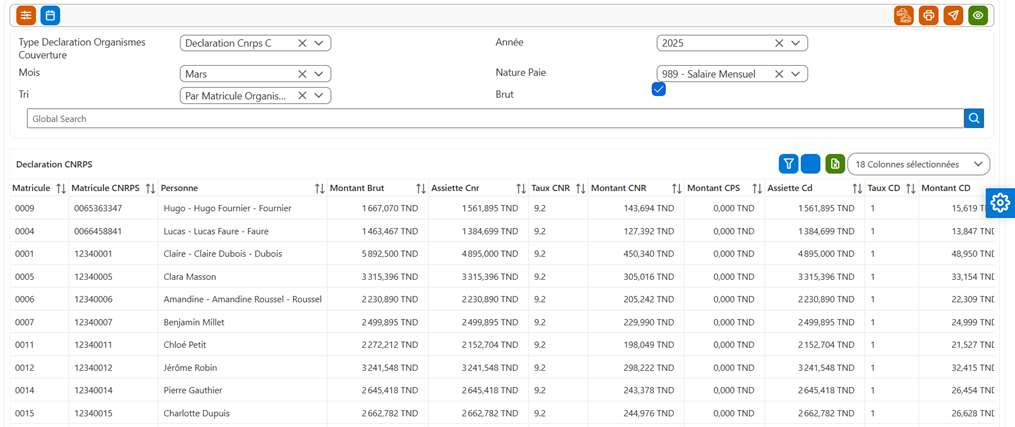Clear the Mois 'Mars' selection
Image resolution: width=1015 pixels, height=427 pixels.
tap(302, 74)
